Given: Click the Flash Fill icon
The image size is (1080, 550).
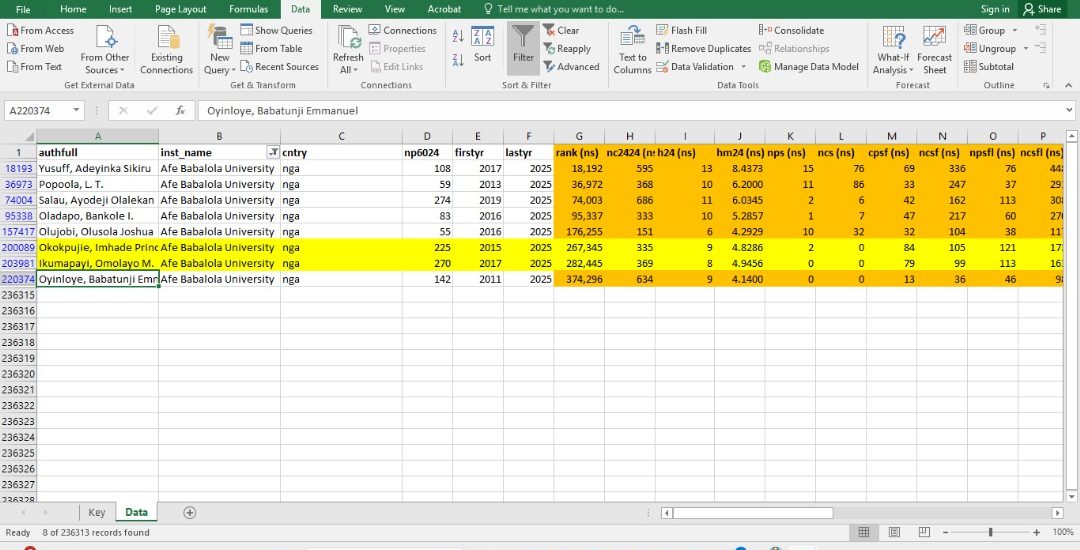Looking at the screenshot, I should (663, 30).
